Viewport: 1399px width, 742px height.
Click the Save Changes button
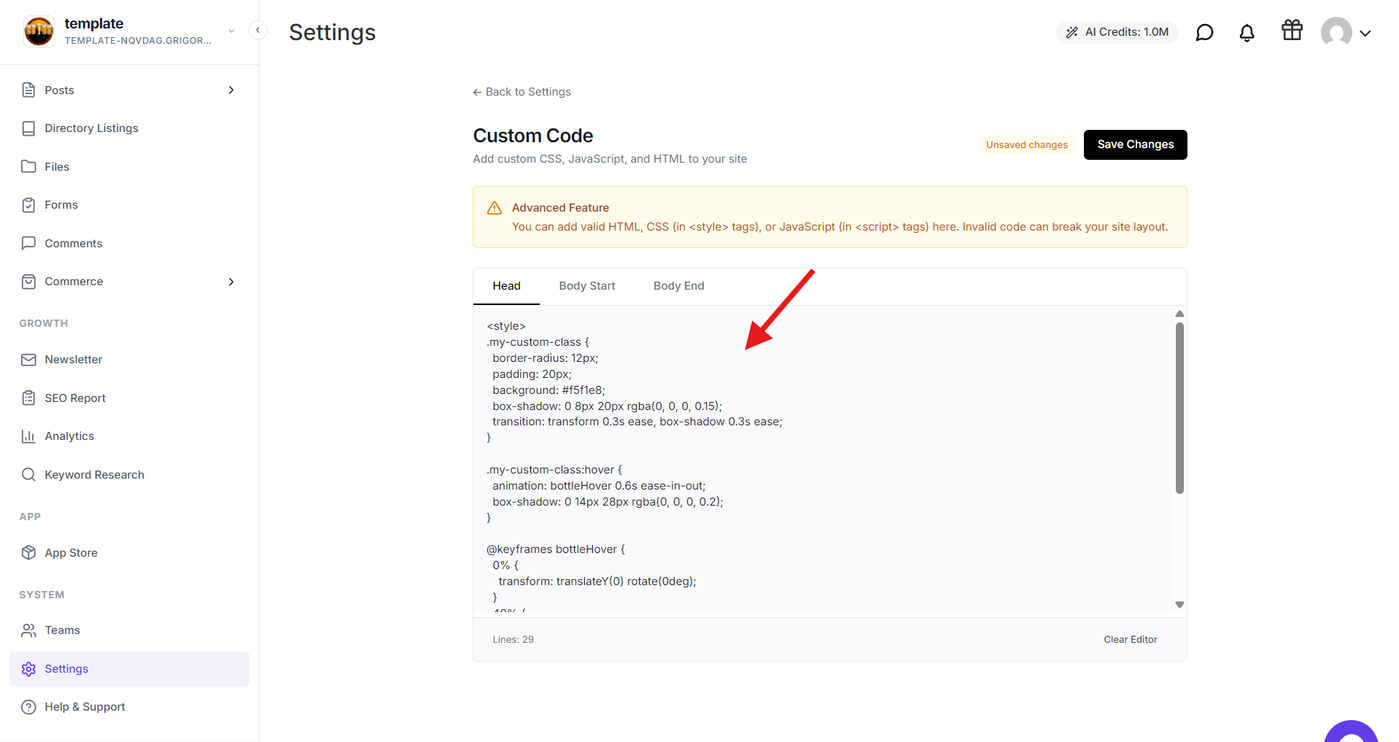click(1135, 145)
